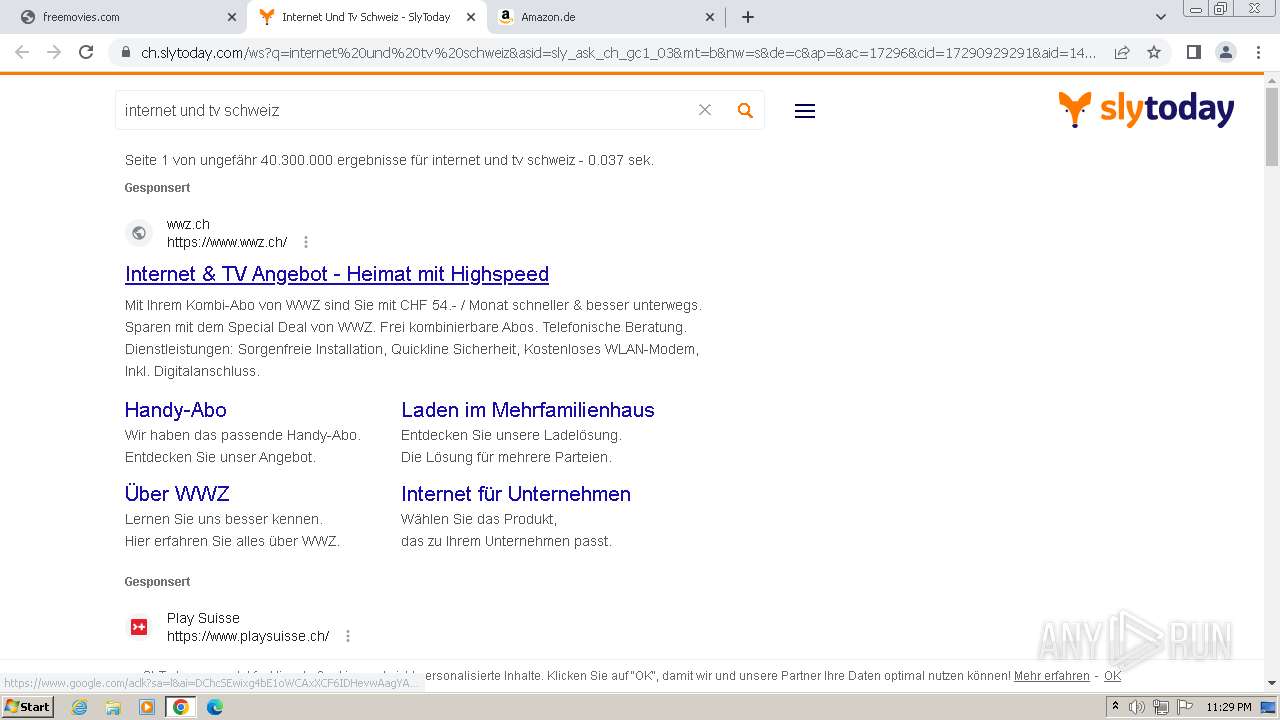The image size is (1280, 720).
Task: Click the share page icon
Action: click(x=1122, y=52)
